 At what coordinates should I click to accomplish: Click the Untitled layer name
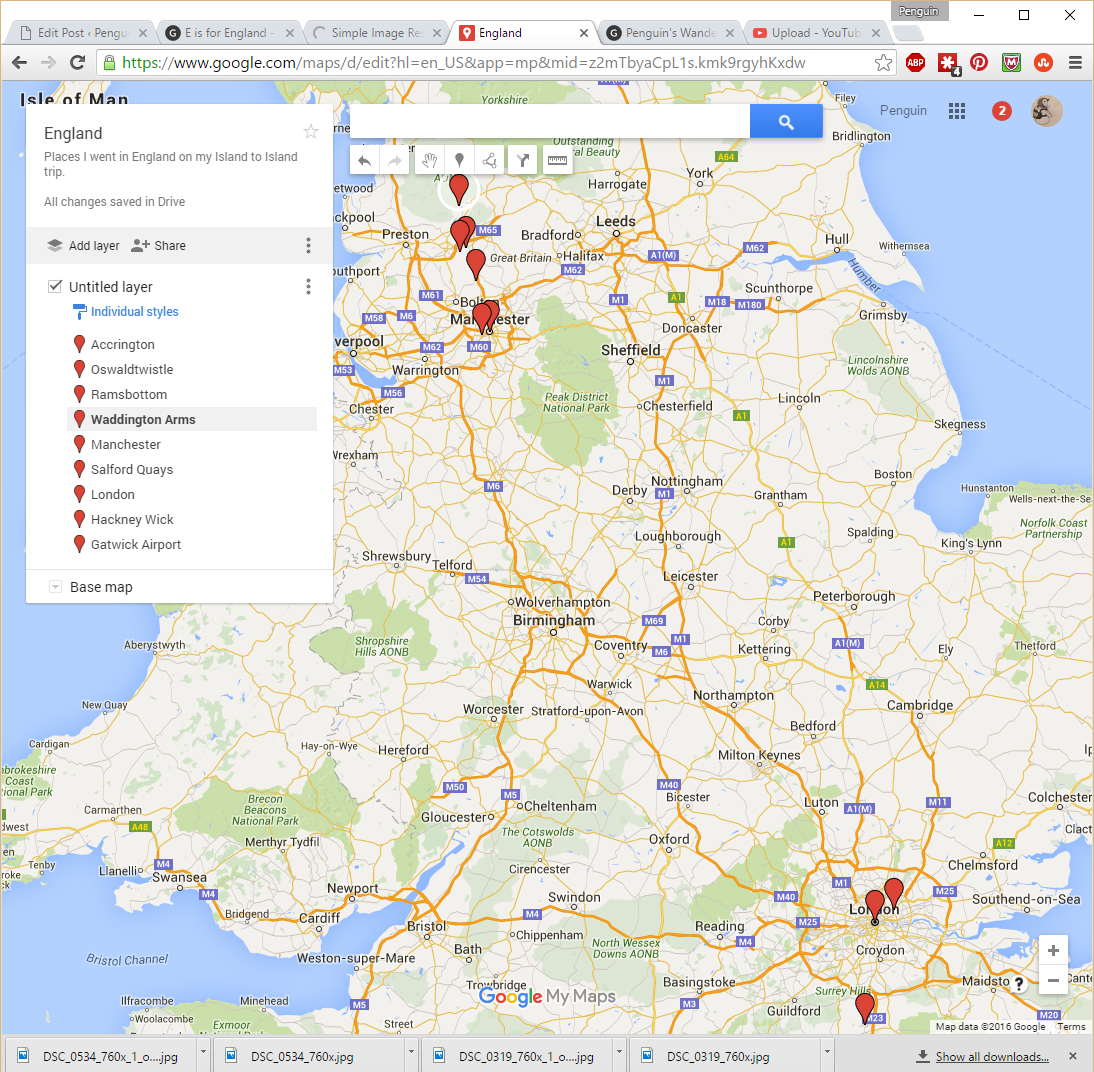point(110,287)
